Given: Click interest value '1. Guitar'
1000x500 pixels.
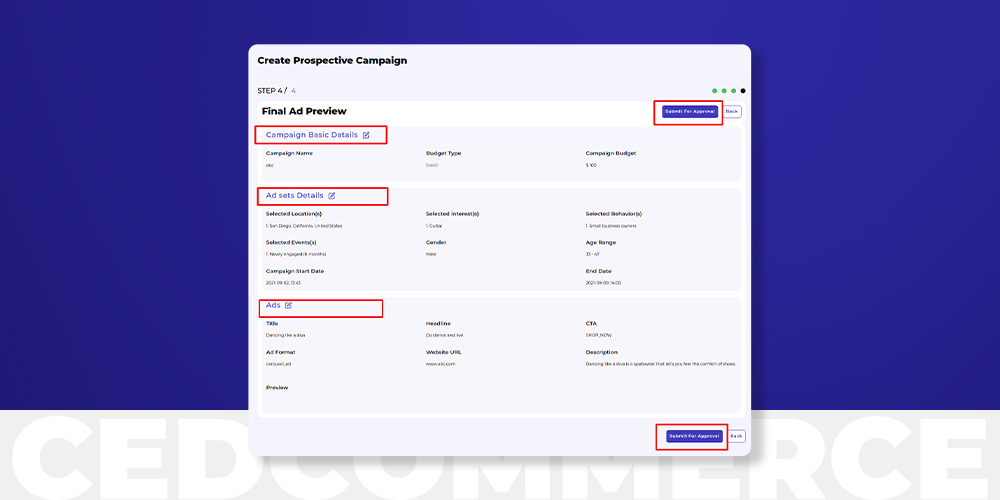Looking at the screenshot, I should pos(436,226).
